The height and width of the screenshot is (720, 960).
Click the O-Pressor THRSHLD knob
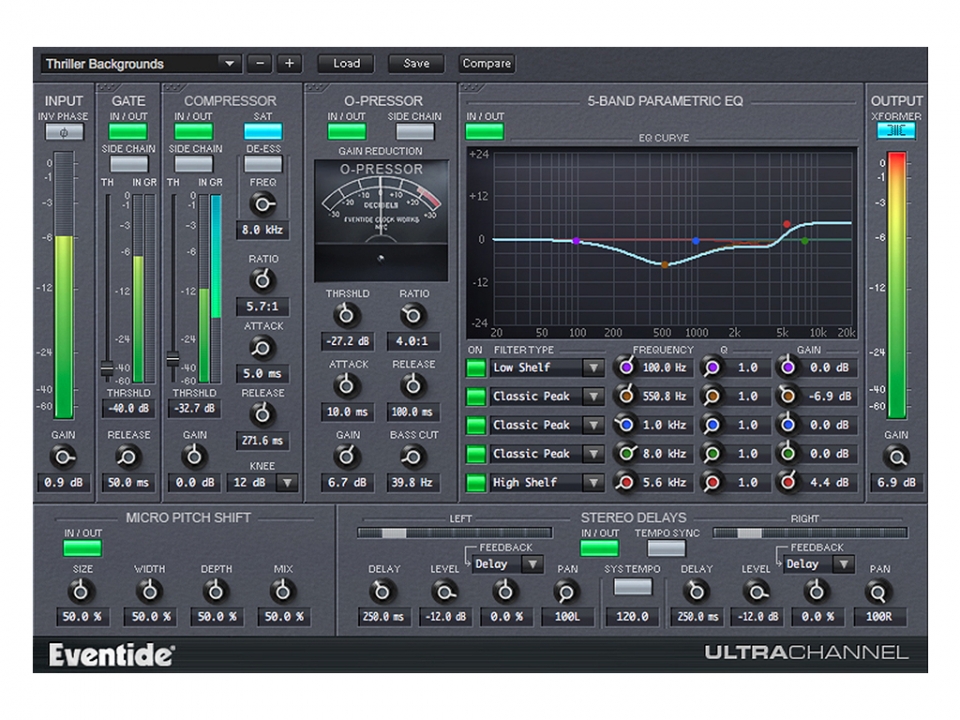(x=347, y=316)
